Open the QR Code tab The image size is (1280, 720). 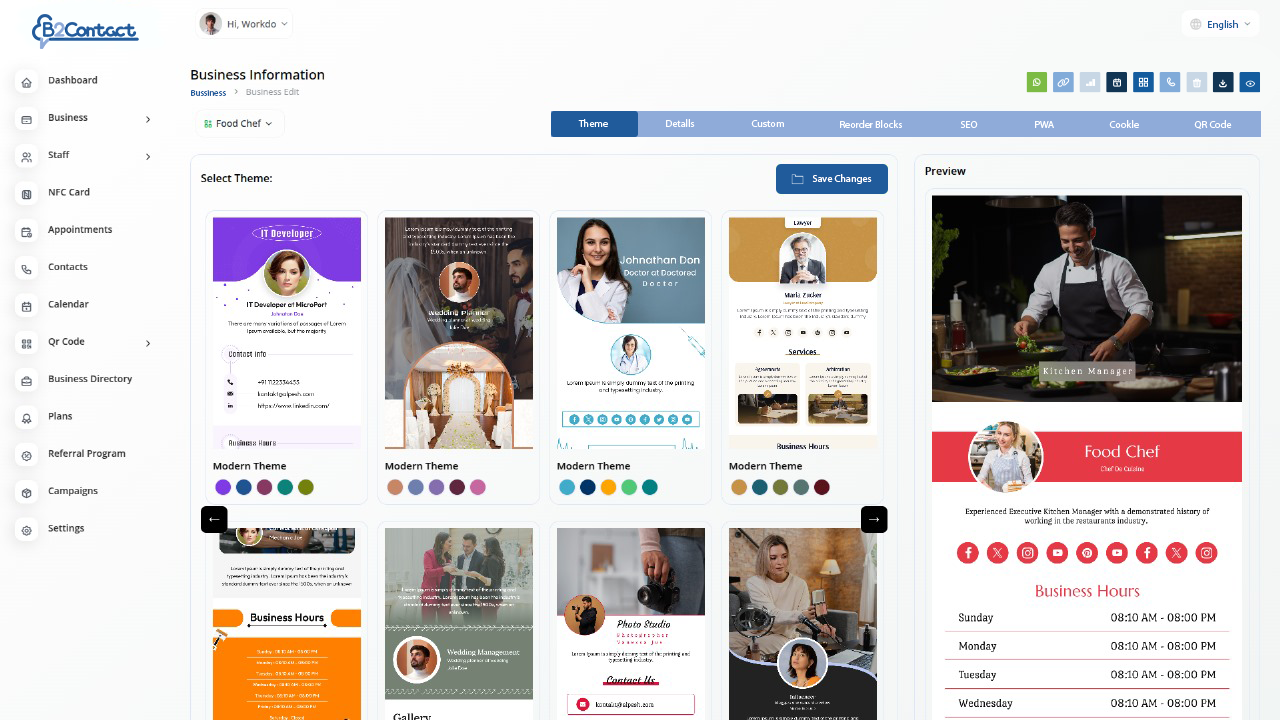coord(1213,124)
